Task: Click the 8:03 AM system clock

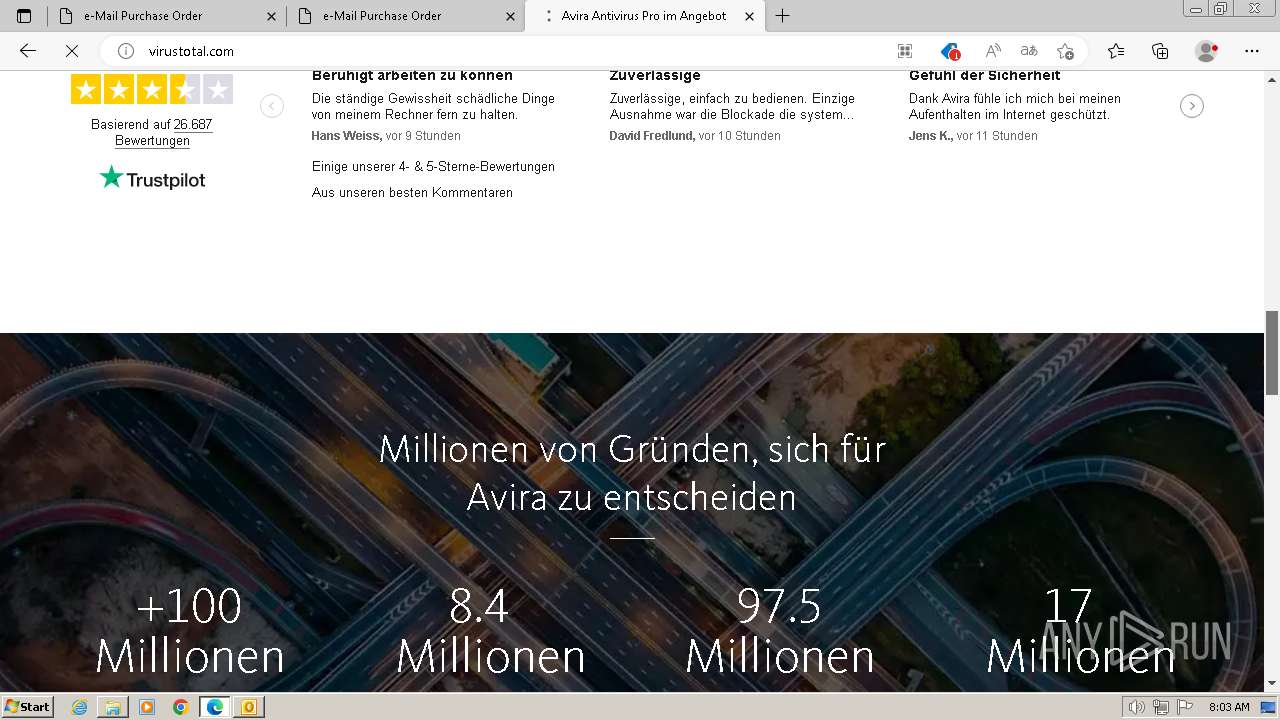Action: (x=1229, y=707)
